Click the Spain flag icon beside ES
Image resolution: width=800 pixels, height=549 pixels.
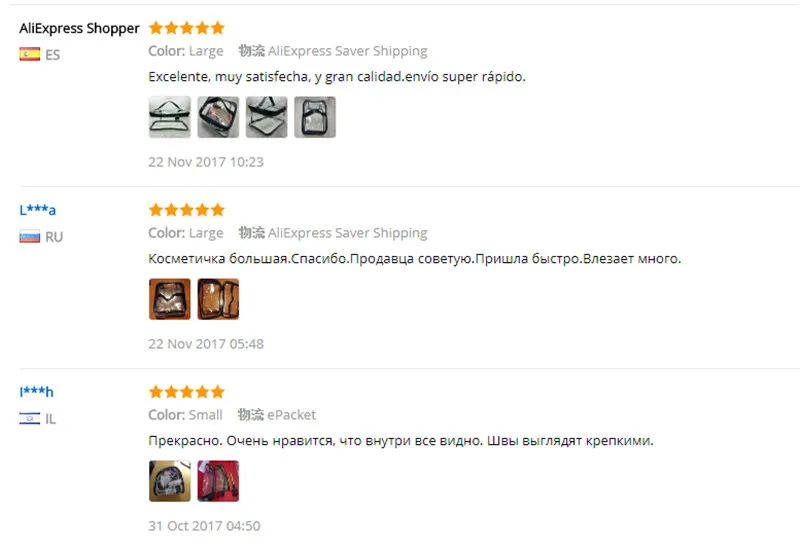(30, 54)
